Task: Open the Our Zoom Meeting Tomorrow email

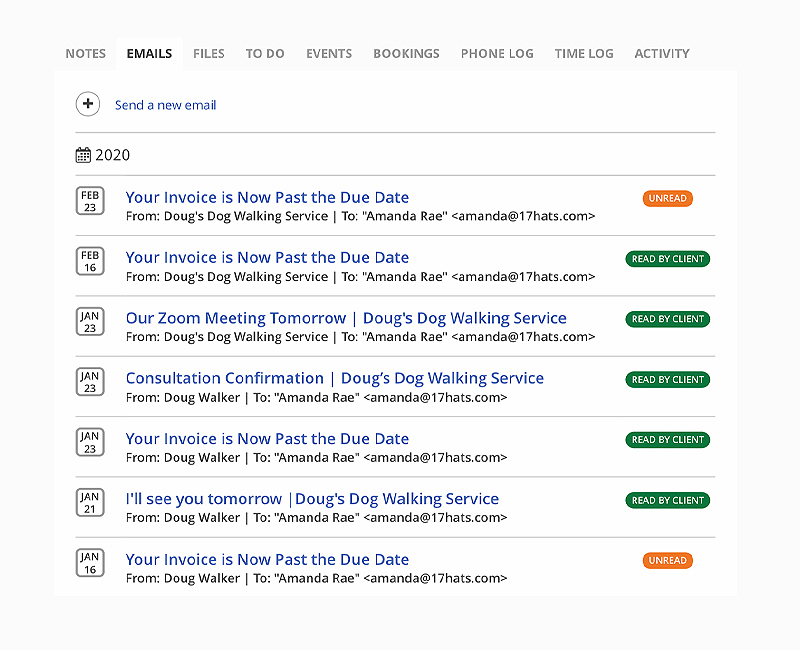Action: pyautogui.click(x=344, y=317)
